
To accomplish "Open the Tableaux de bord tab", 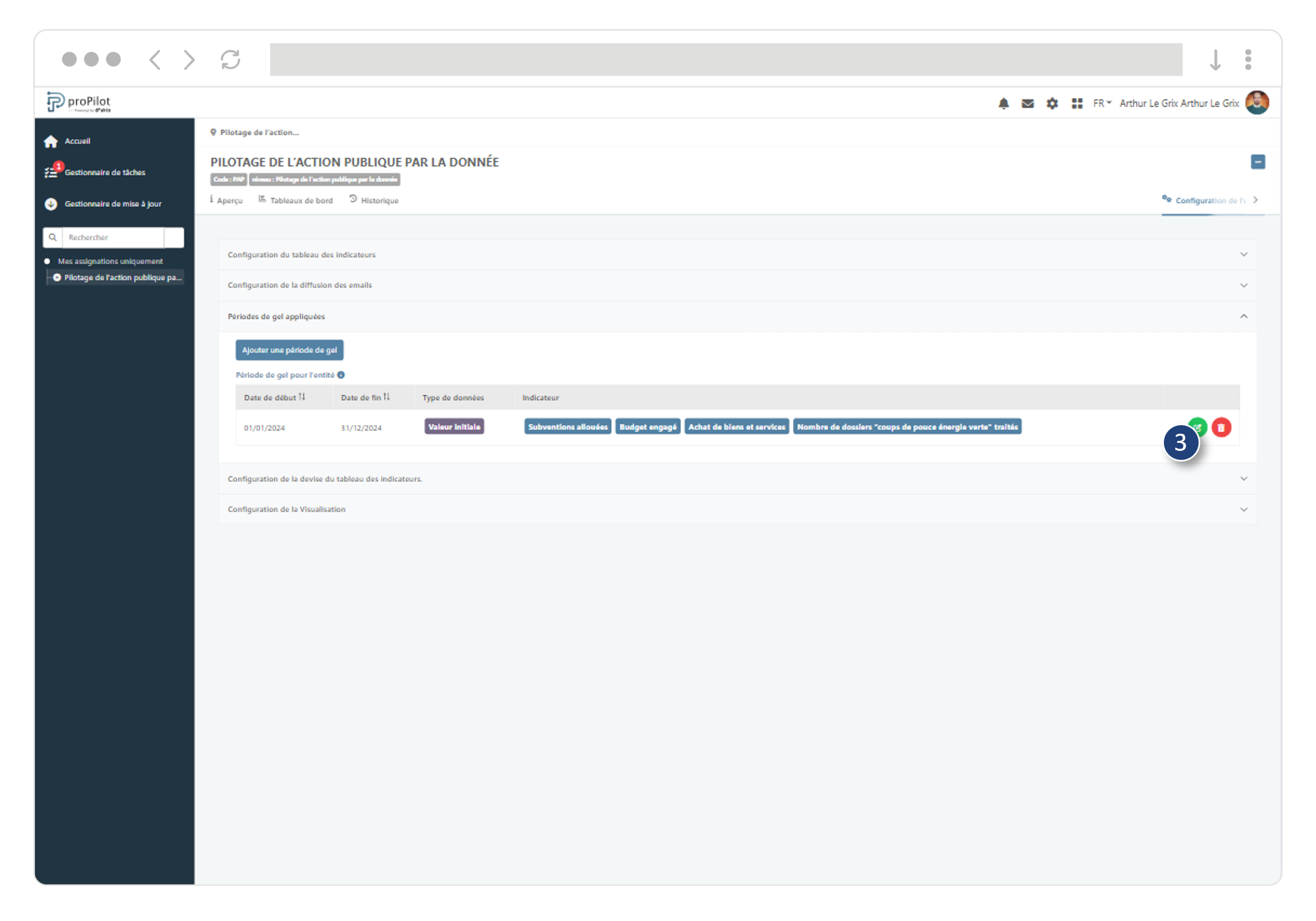I will tap(296, 200).
